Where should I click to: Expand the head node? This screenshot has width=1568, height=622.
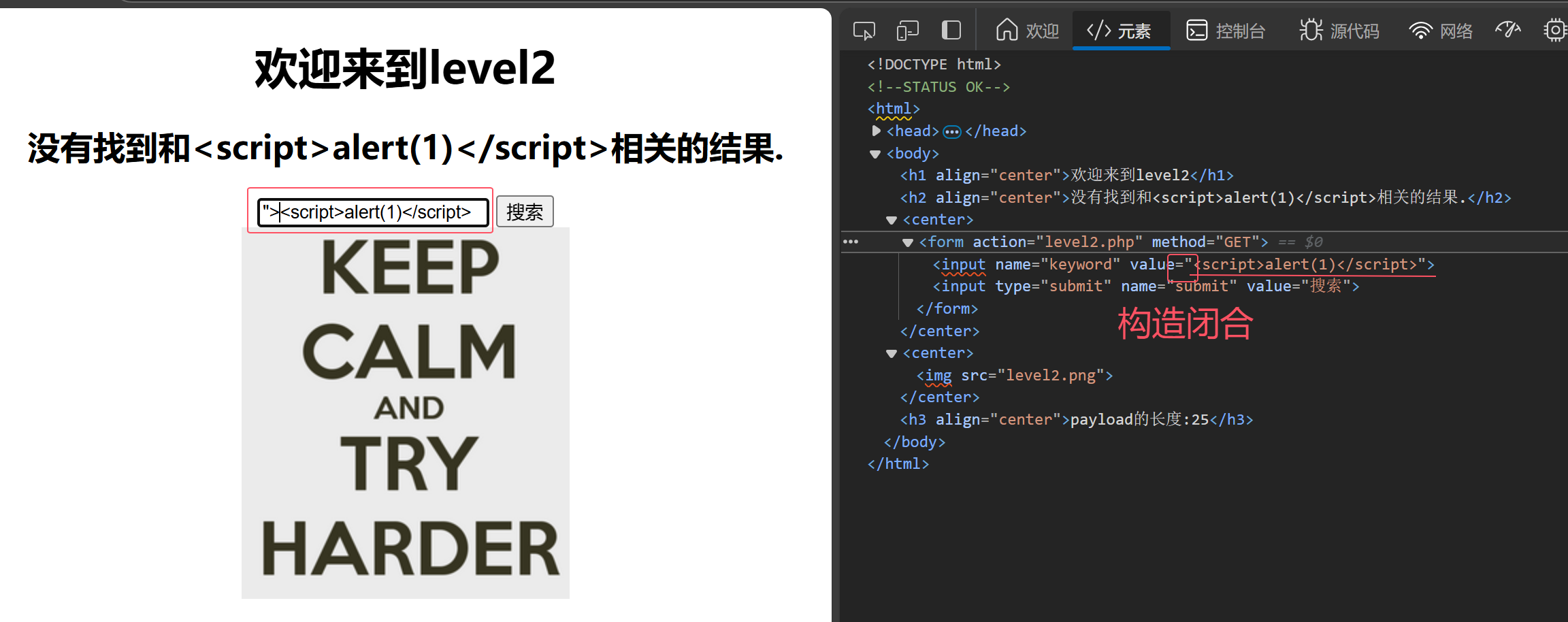tap(877, 131)
